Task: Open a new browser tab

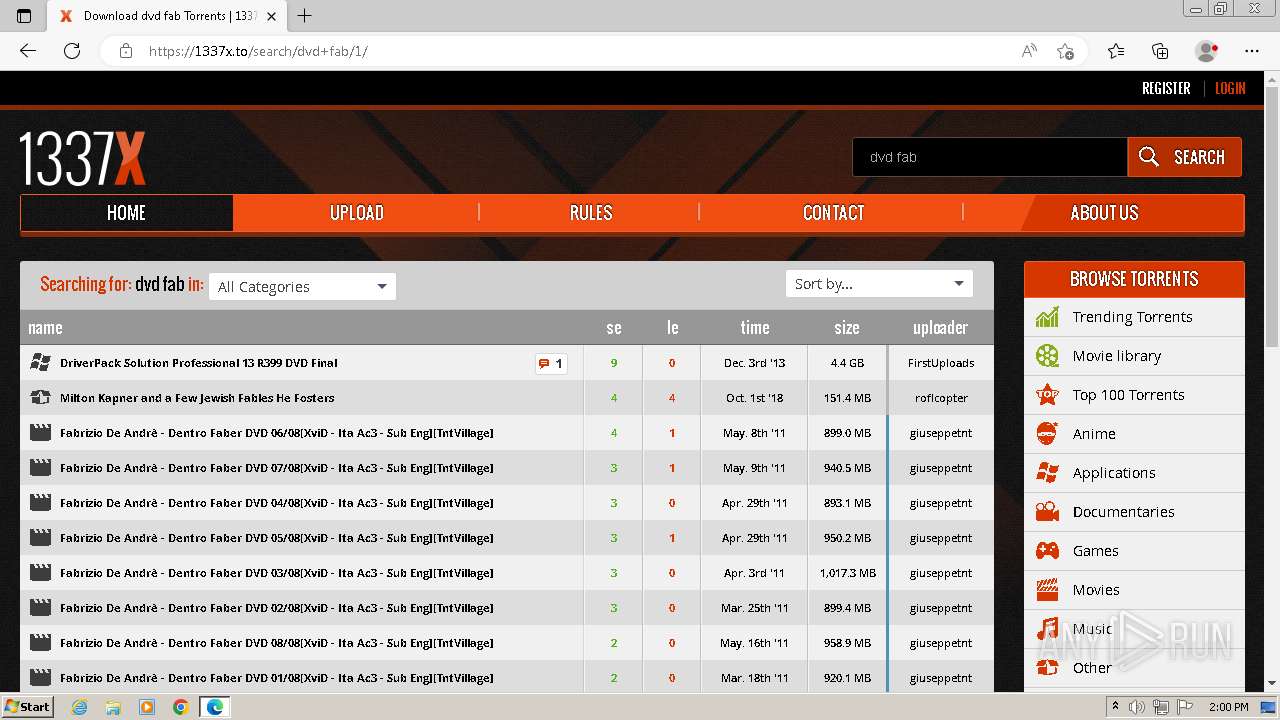Action: (x=305, y=16)
